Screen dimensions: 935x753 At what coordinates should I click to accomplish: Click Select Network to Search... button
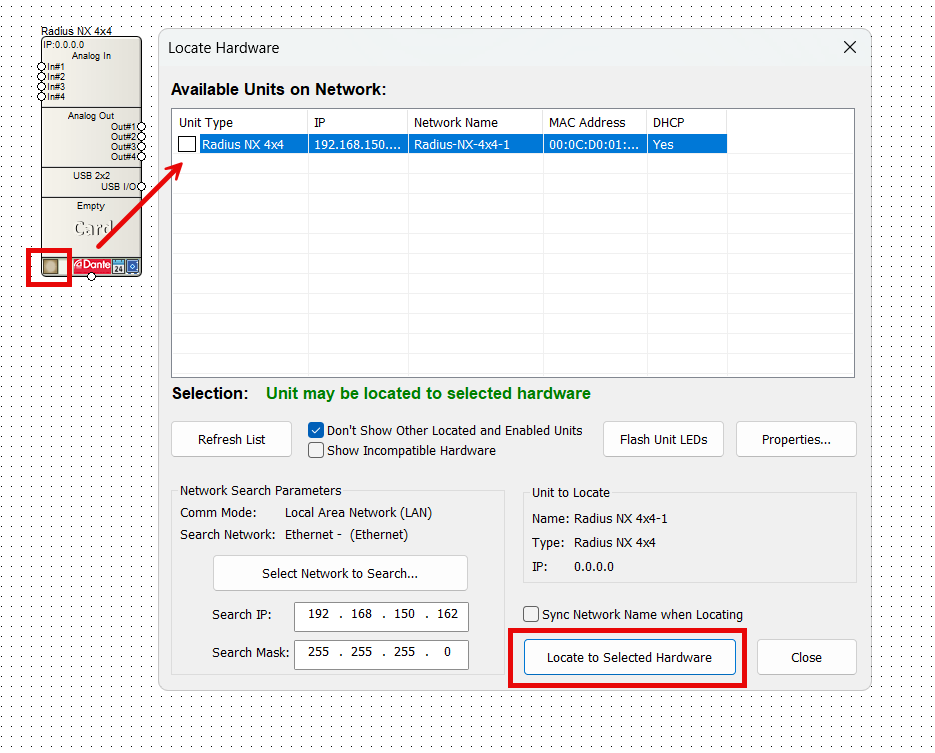pyautogui.click(x=340, y=574)
